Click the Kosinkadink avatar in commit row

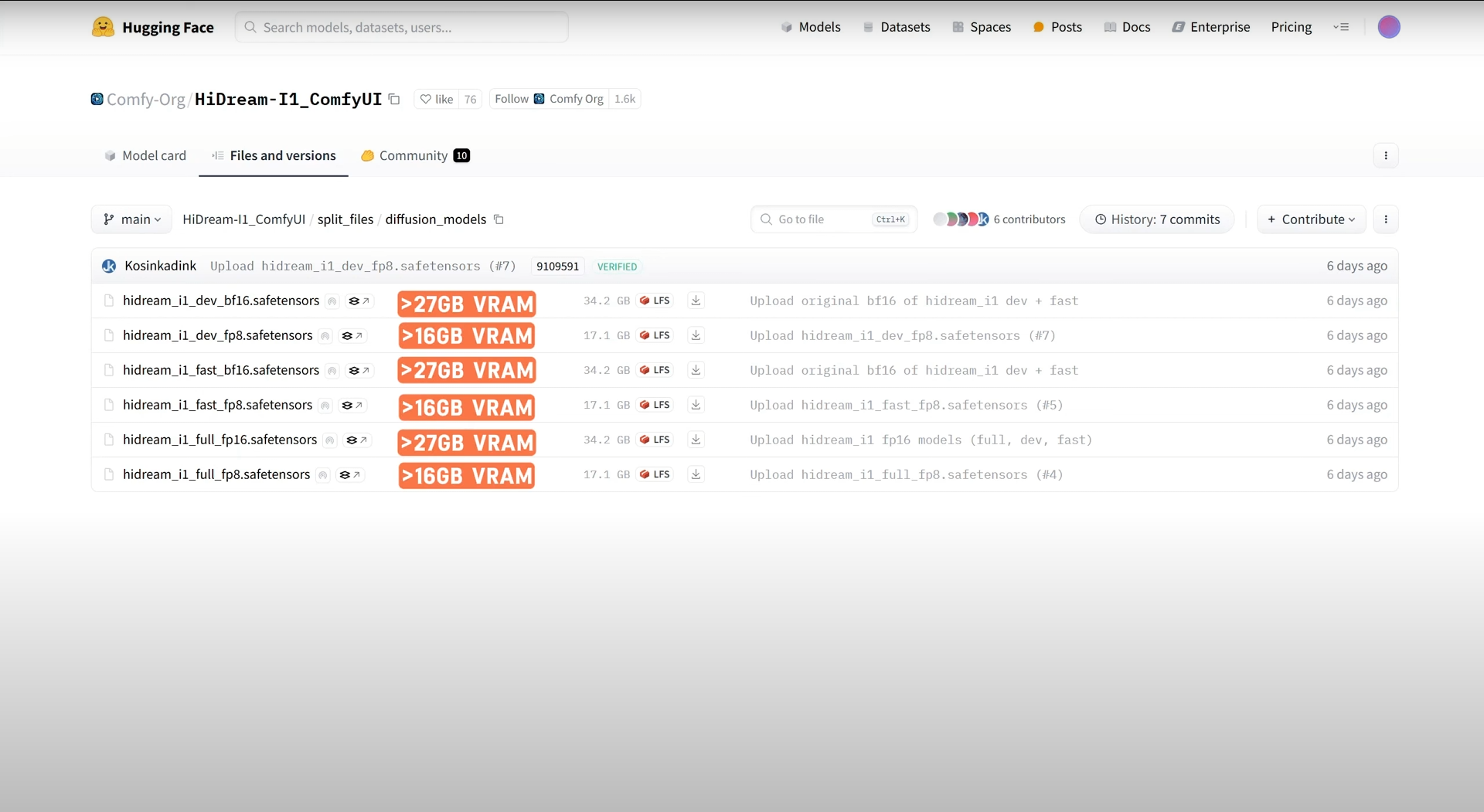click(109, 266)
